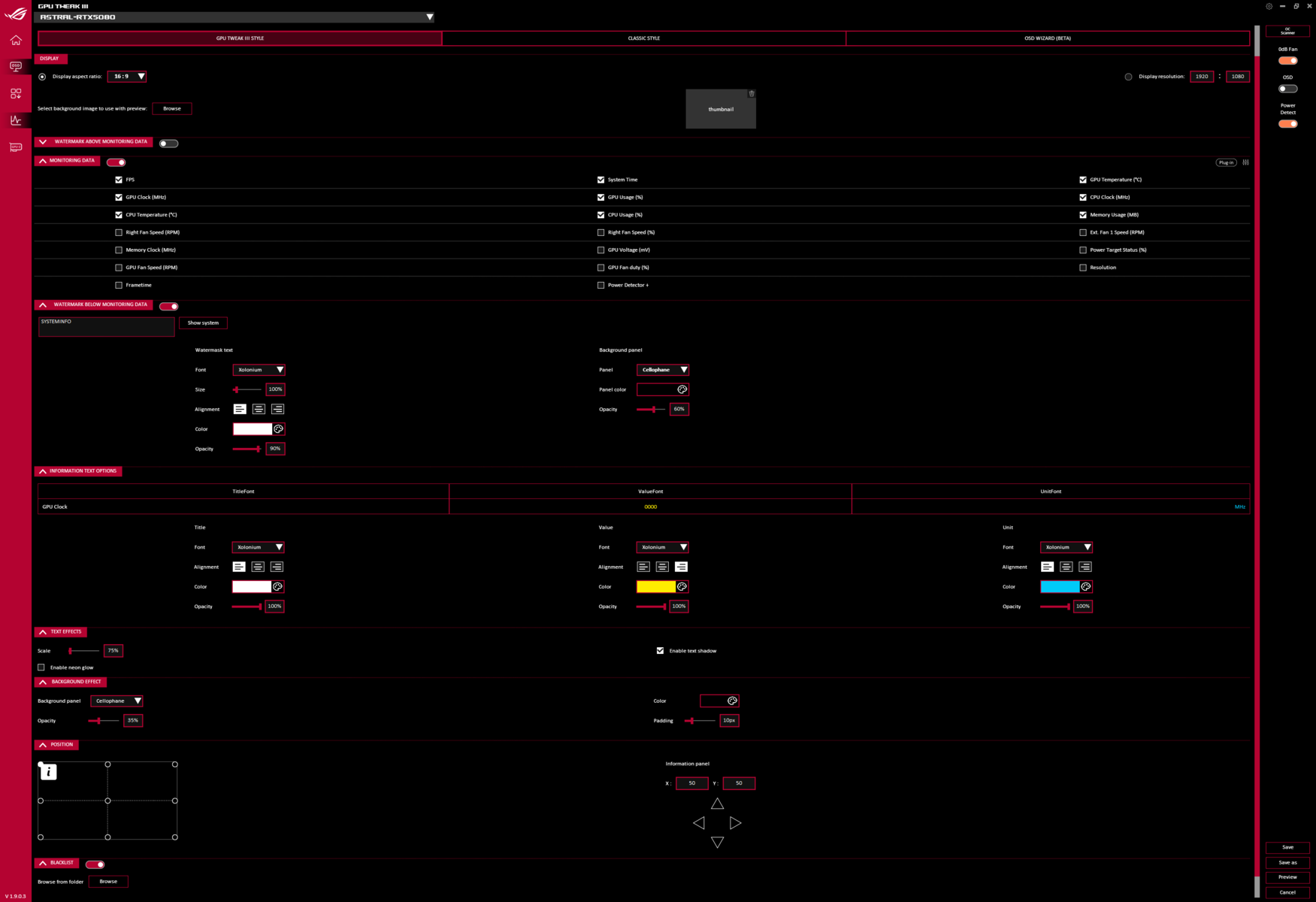Open the Background panel Cellophane dropdown

(116, 701)
